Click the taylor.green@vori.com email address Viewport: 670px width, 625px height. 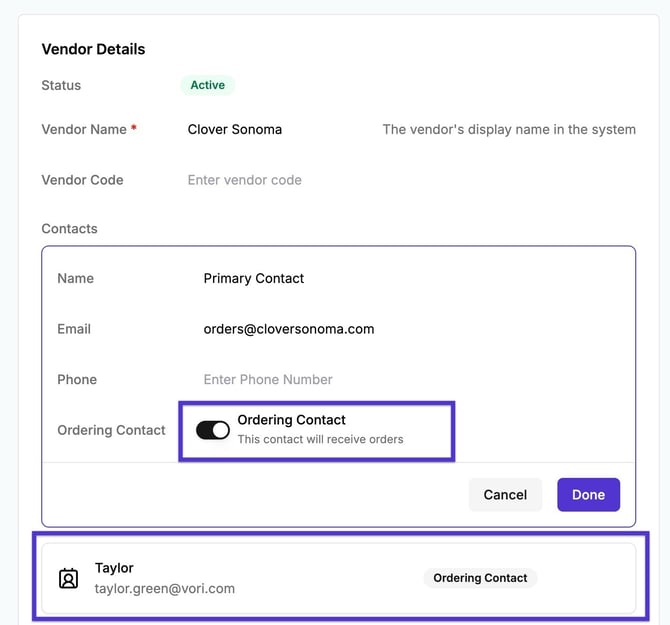[x=165, y=588]
